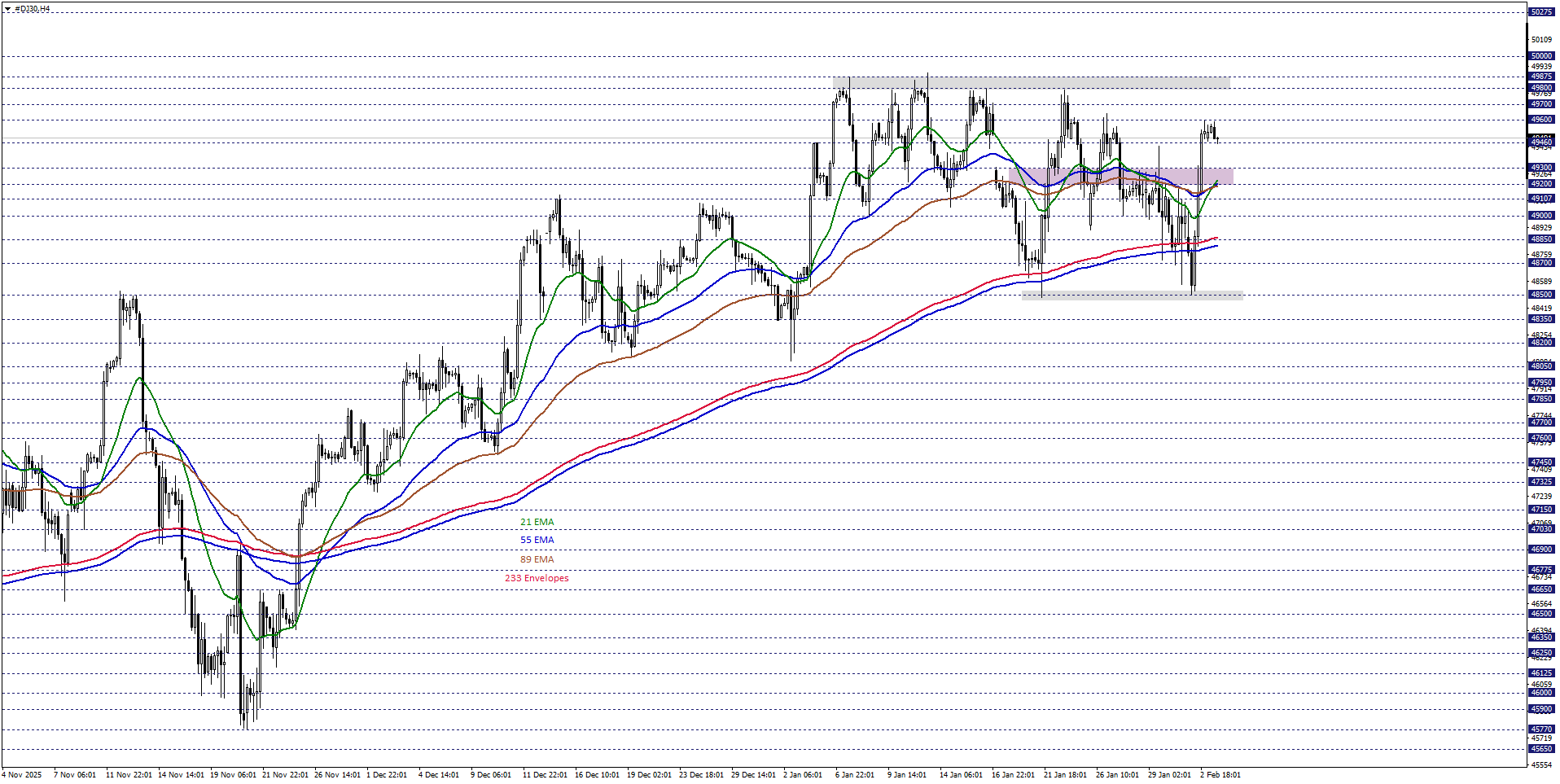
Task: Click the 50000 price level label
Action: (1540, 56)
